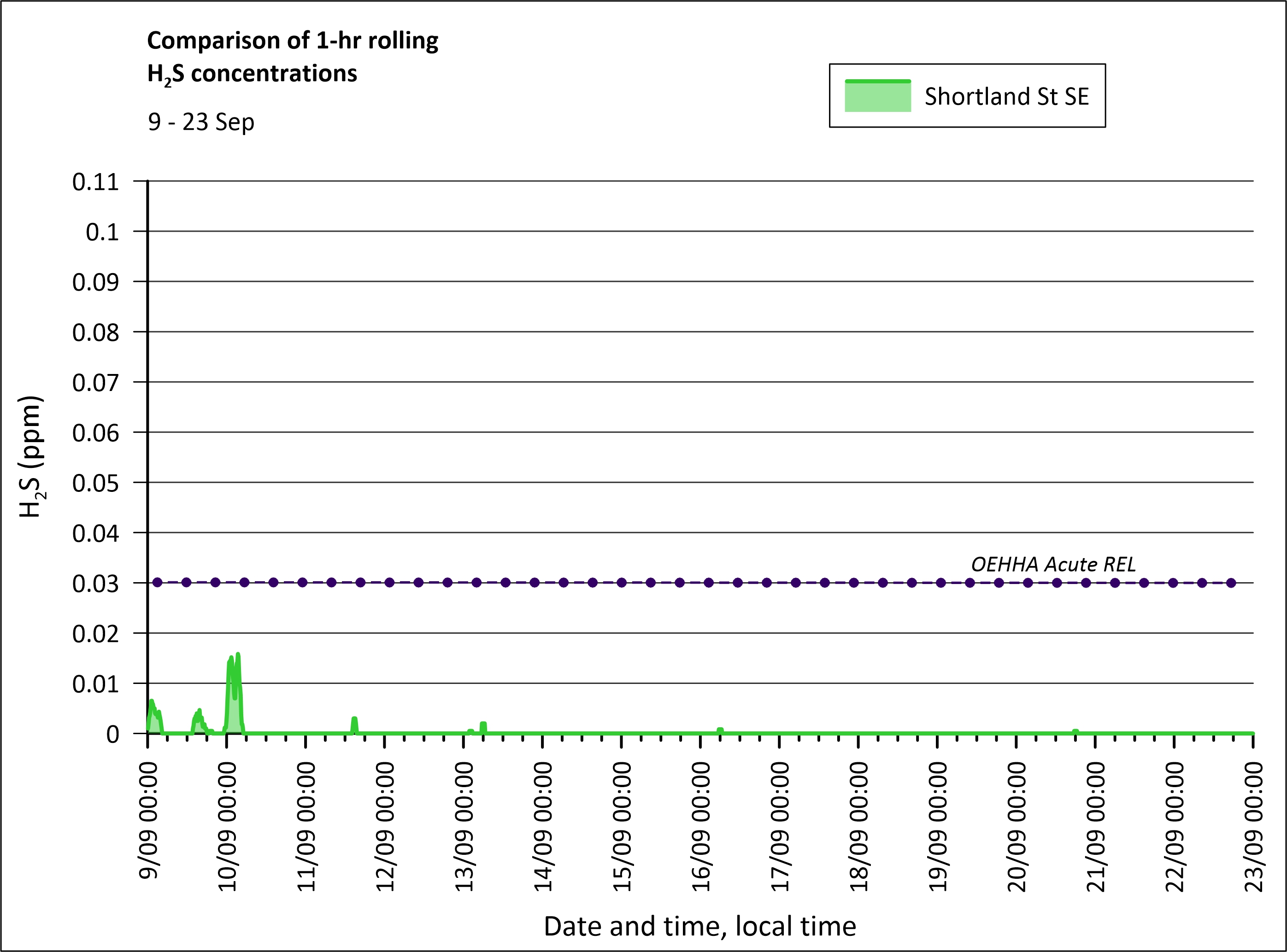Click the Shortland St SE legend label
This screenshot has width=1287, height=952.
coord(1006,96)
